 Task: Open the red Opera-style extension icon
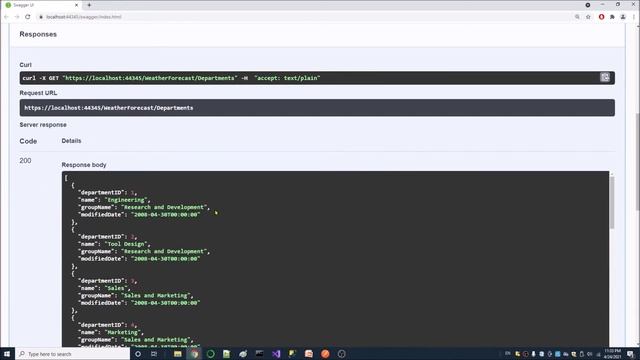click(x=601, y=17)
